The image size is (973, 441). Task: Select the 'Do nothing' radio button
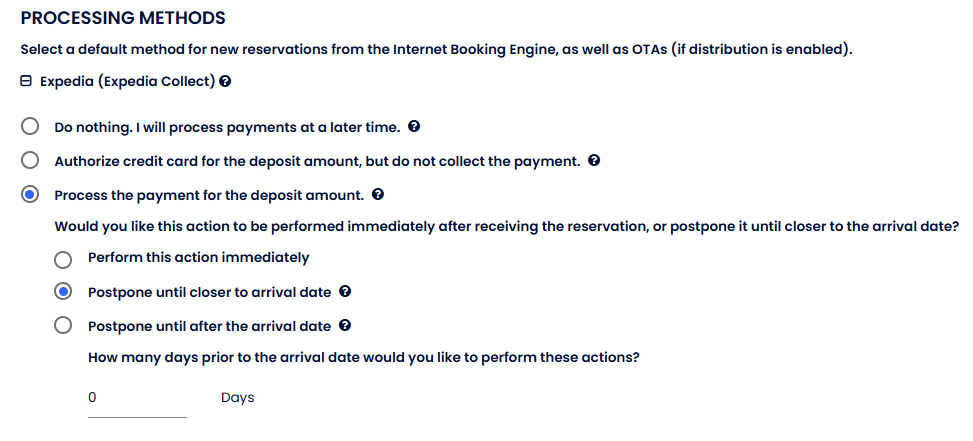coord(31,127)
